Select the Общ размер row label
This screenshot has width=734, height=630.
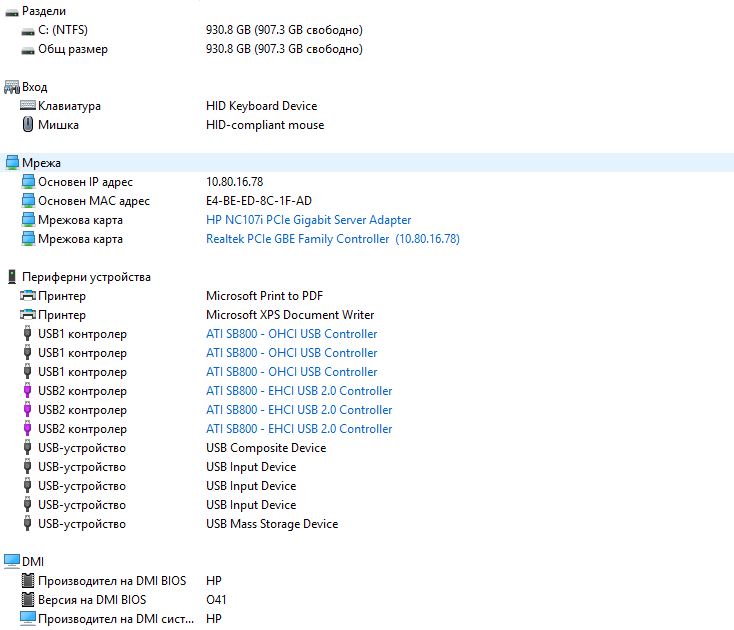pyautogui.click(x=73, y=49)
